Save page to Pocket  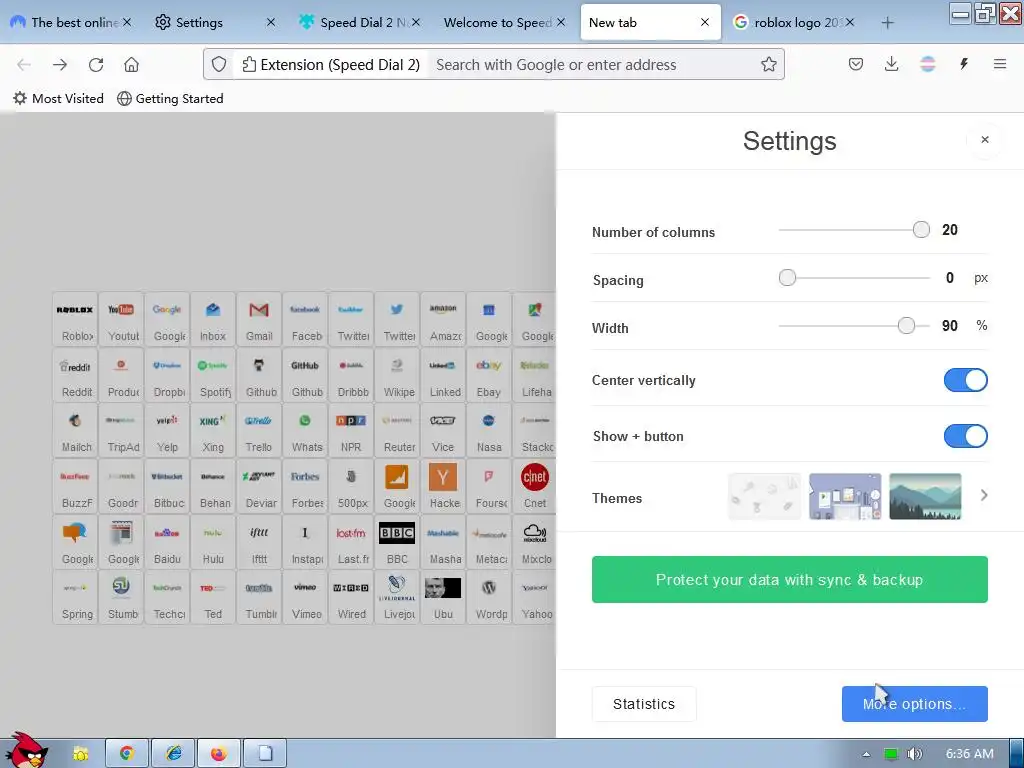[856, 64]
